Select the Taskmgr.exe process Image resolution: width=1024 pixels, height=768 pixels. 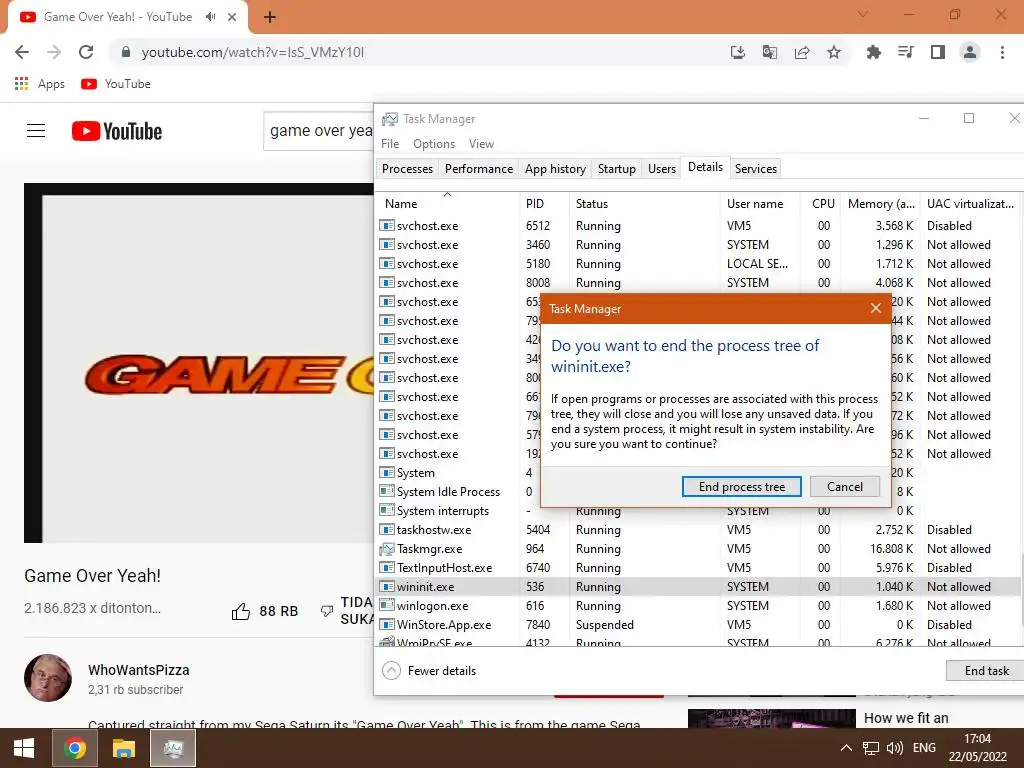697,549
